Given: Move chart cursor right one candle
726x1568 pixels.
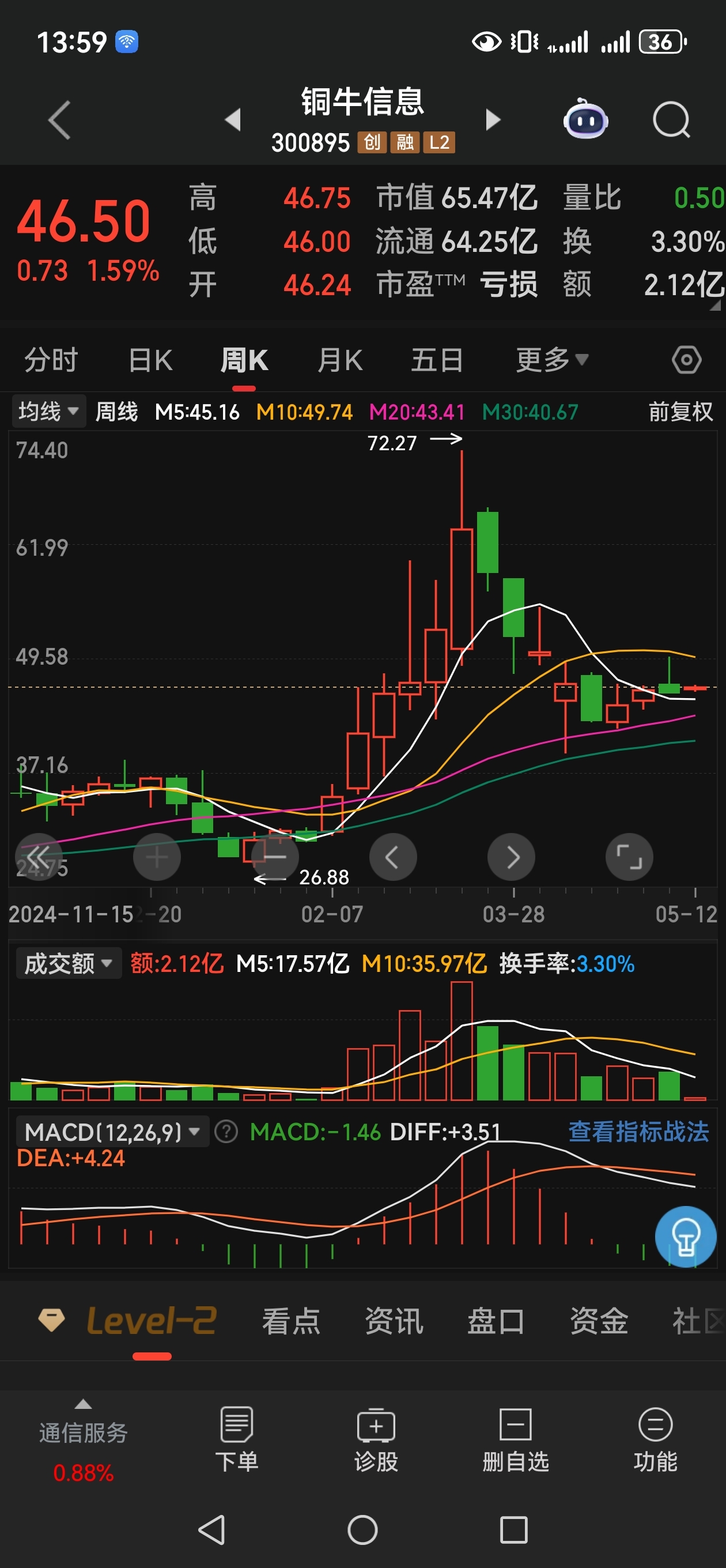Looking at the screenshot, I should tap(511, 857).
